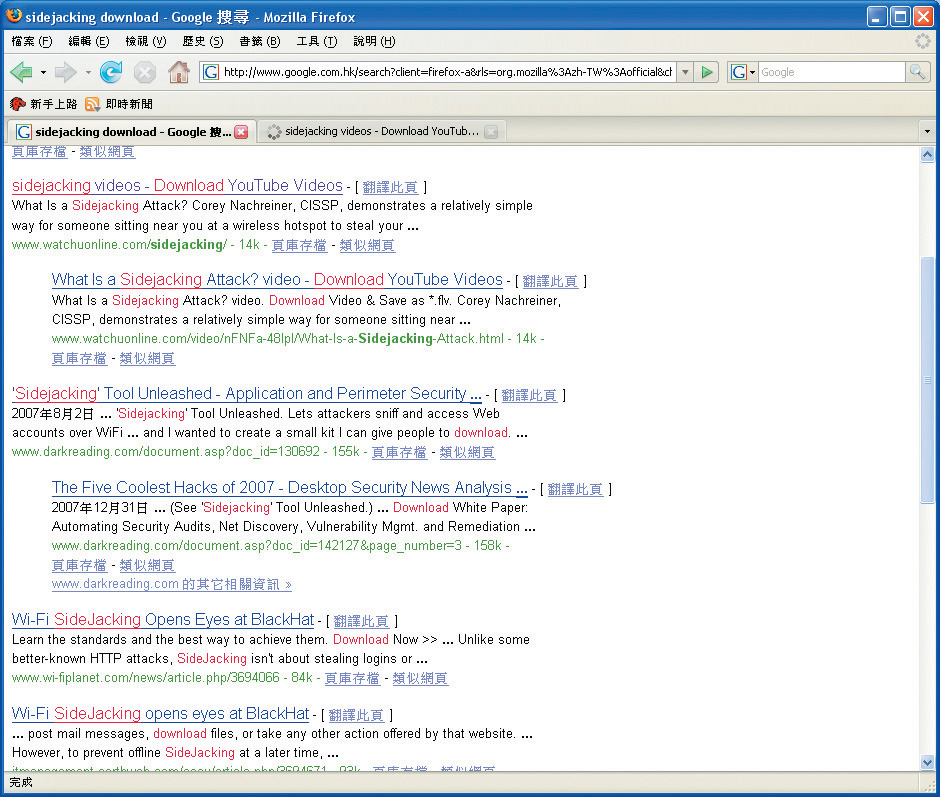
Task: Go to the Home page
Action: pos(179,73)
